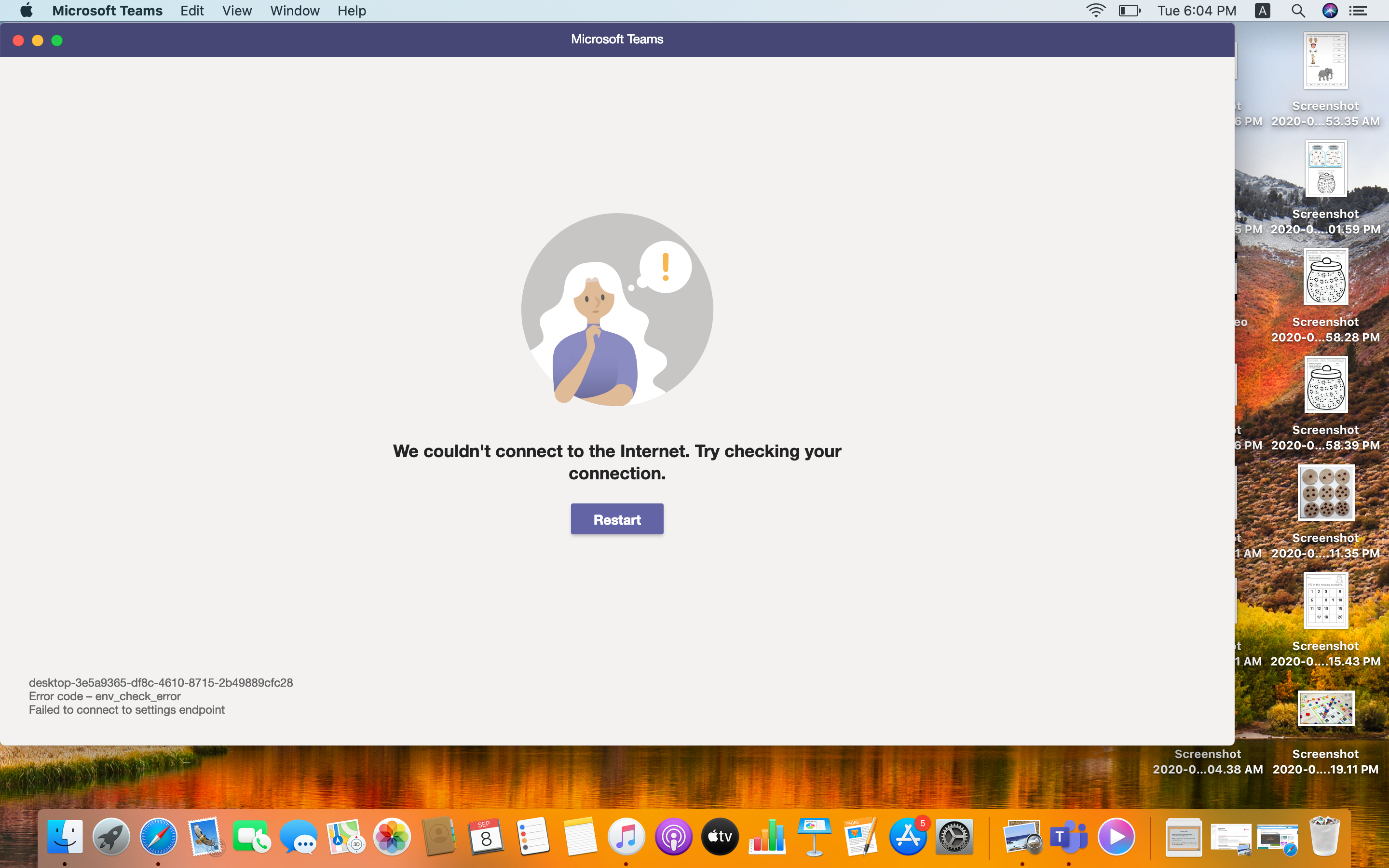Select Screenshot 2020-0...53.35 AM desktop file
This screenshot has width=1389, height=868.
point(1325,60)
